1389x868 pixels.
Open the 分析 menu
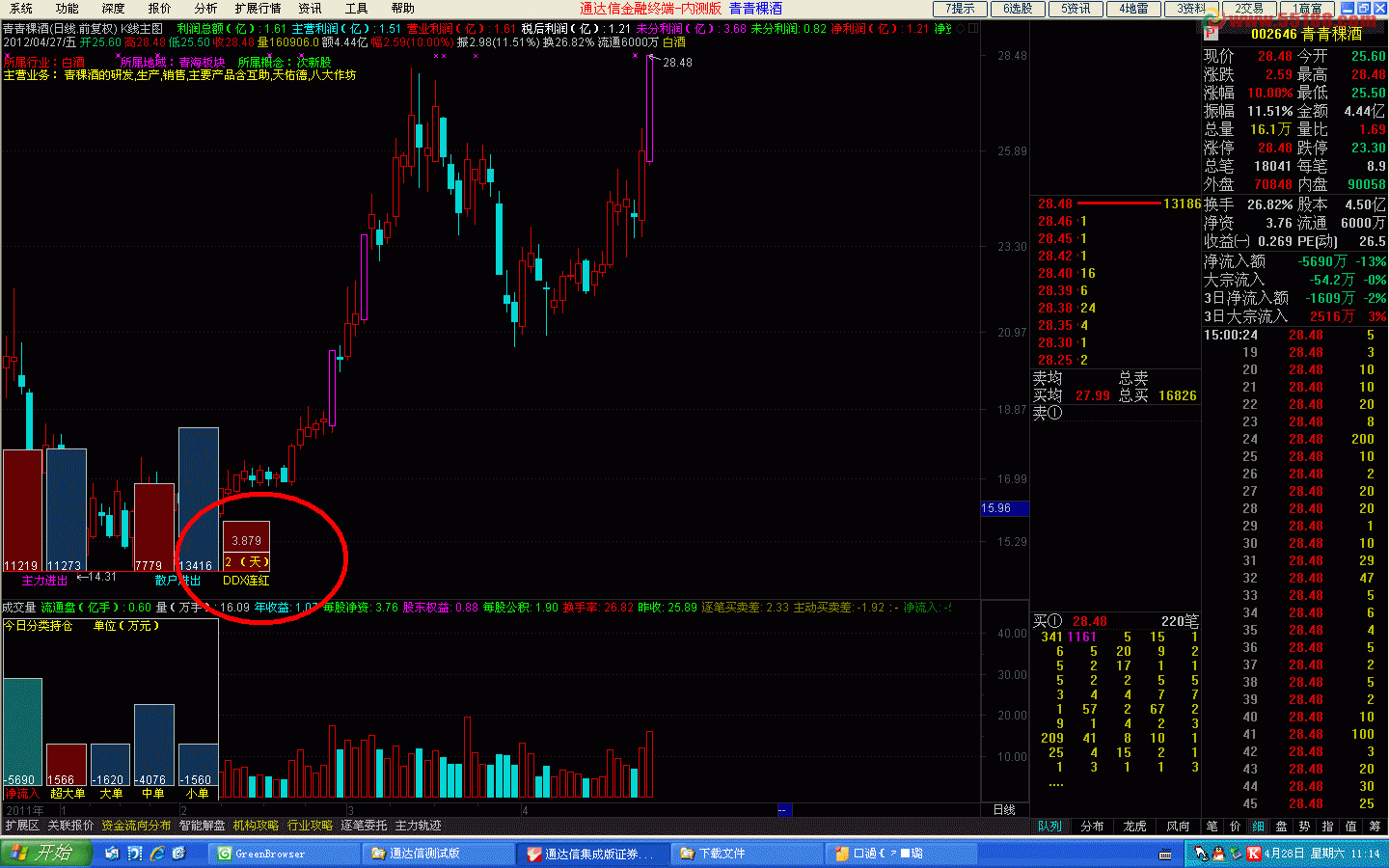(205, 8)
